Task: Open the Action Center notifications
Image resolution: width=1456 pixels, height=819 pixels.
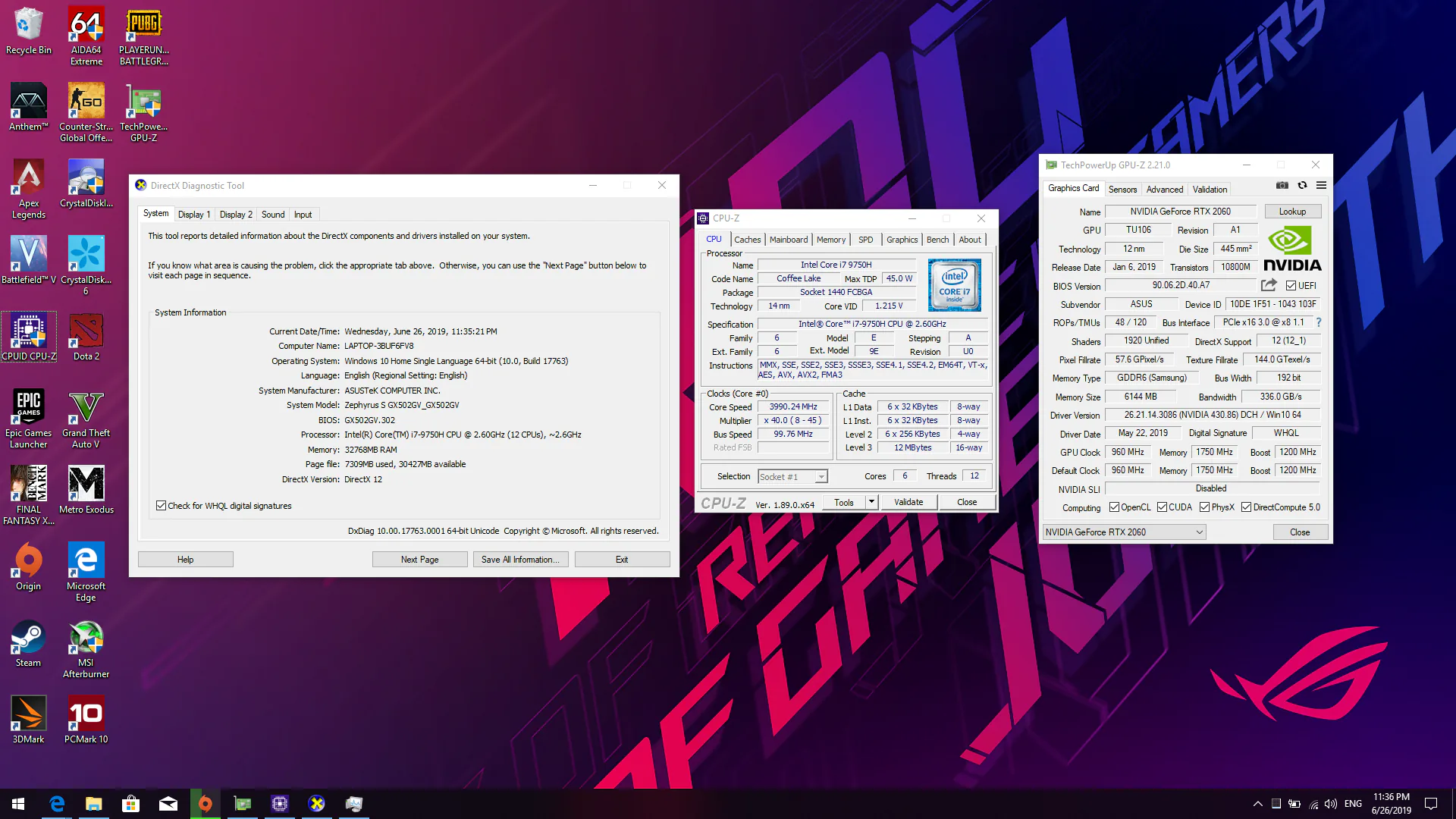Action: (1431, 804)
